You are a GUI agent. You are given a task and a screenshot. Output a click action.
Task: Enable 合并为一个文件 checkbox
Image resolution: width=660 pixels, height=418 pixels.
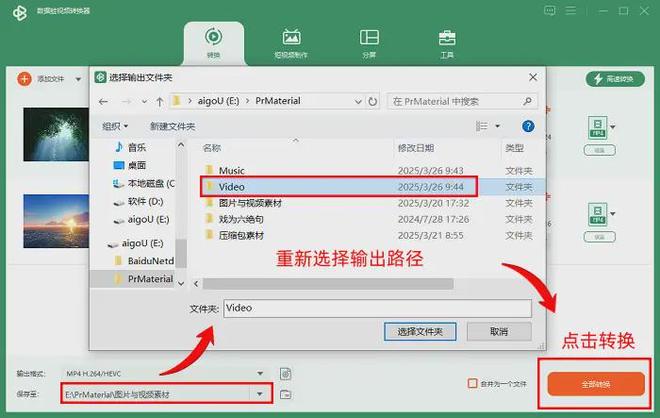473,384
